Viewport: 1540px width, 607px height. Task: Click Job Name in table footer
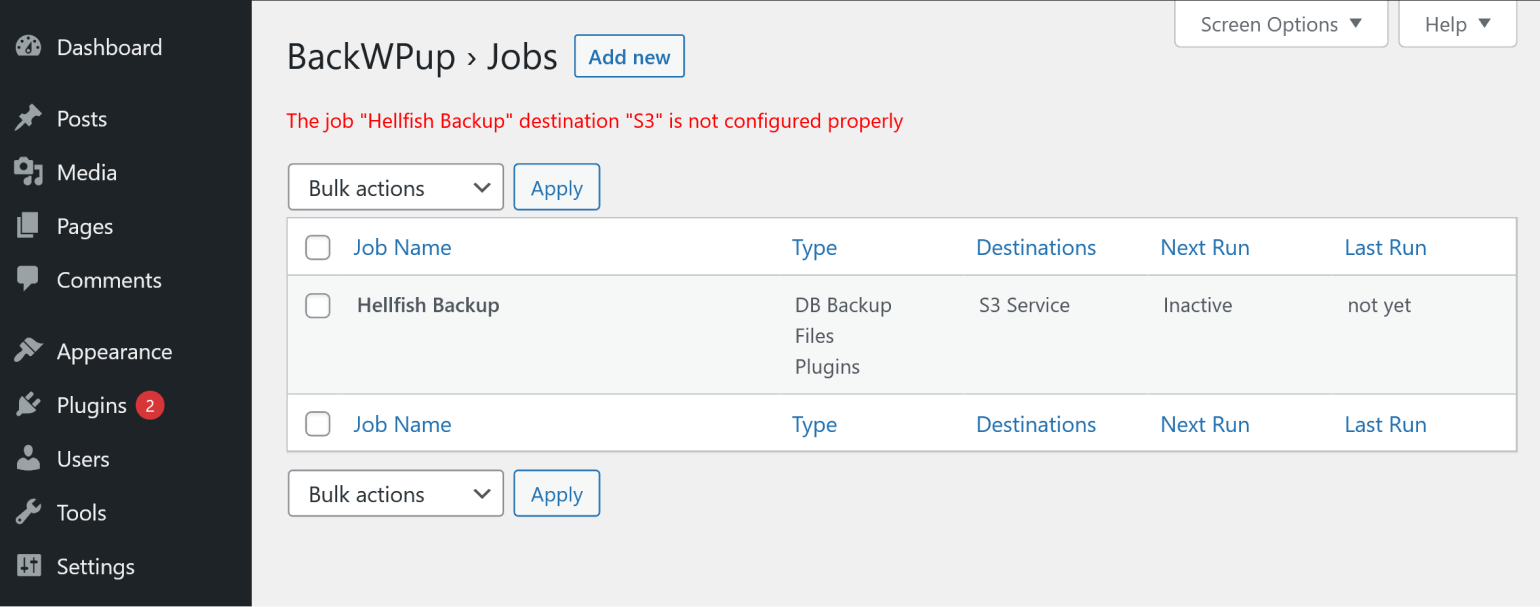point(402,424)
